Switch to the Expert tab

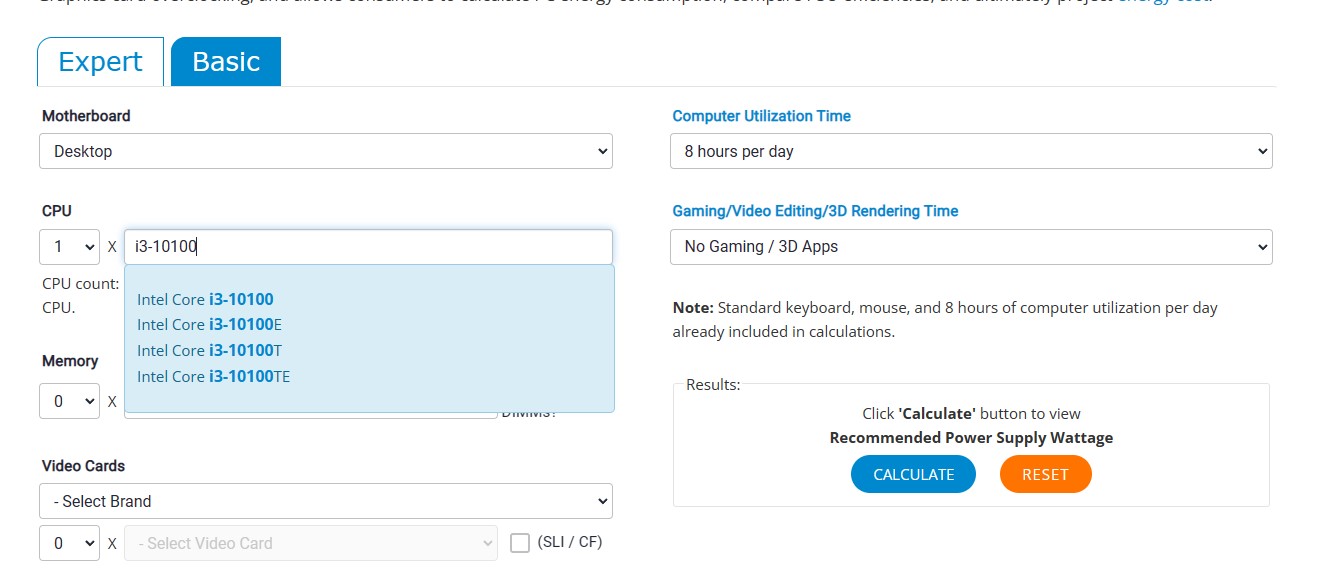point(100,62)
